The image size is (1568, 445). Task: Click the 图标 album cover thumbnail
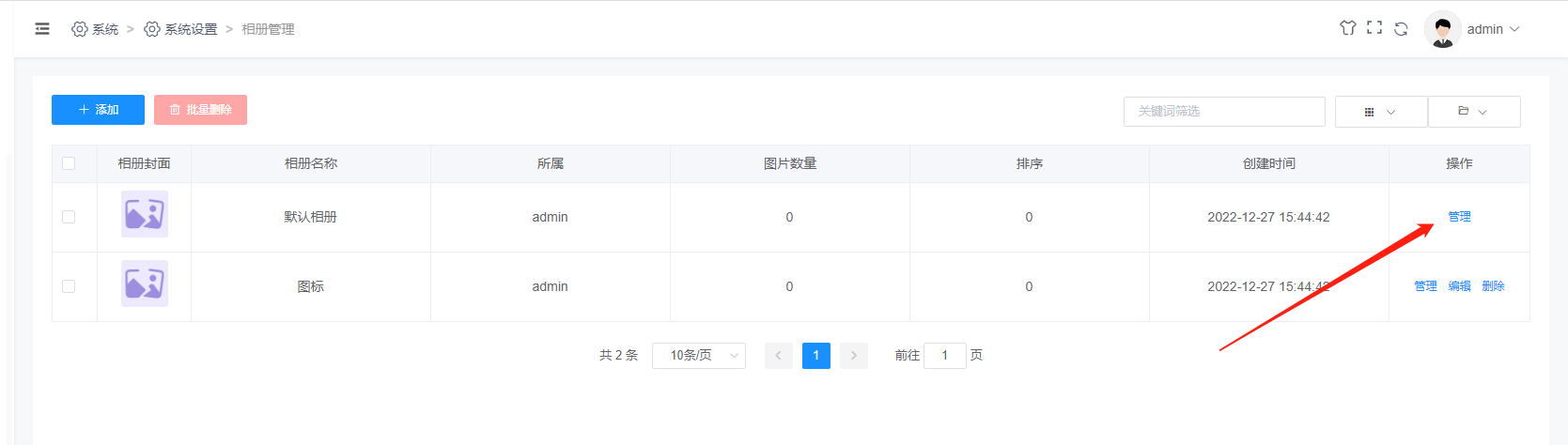point(145,284)
